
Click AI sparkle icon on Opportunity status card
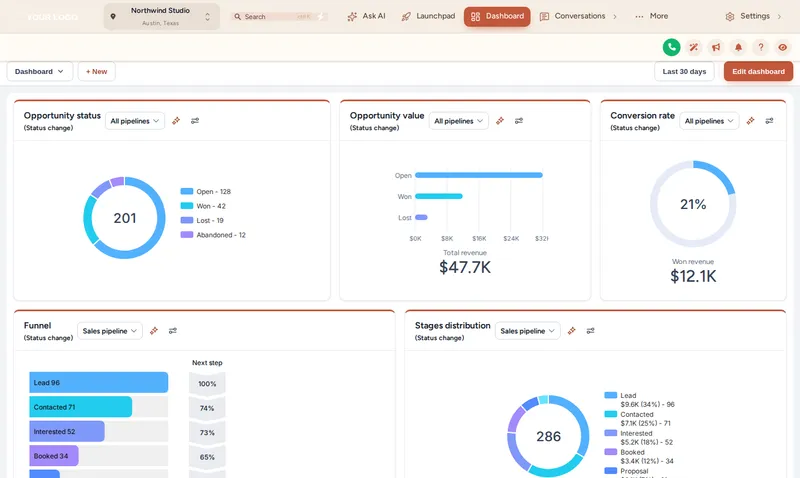coord(176,121)
